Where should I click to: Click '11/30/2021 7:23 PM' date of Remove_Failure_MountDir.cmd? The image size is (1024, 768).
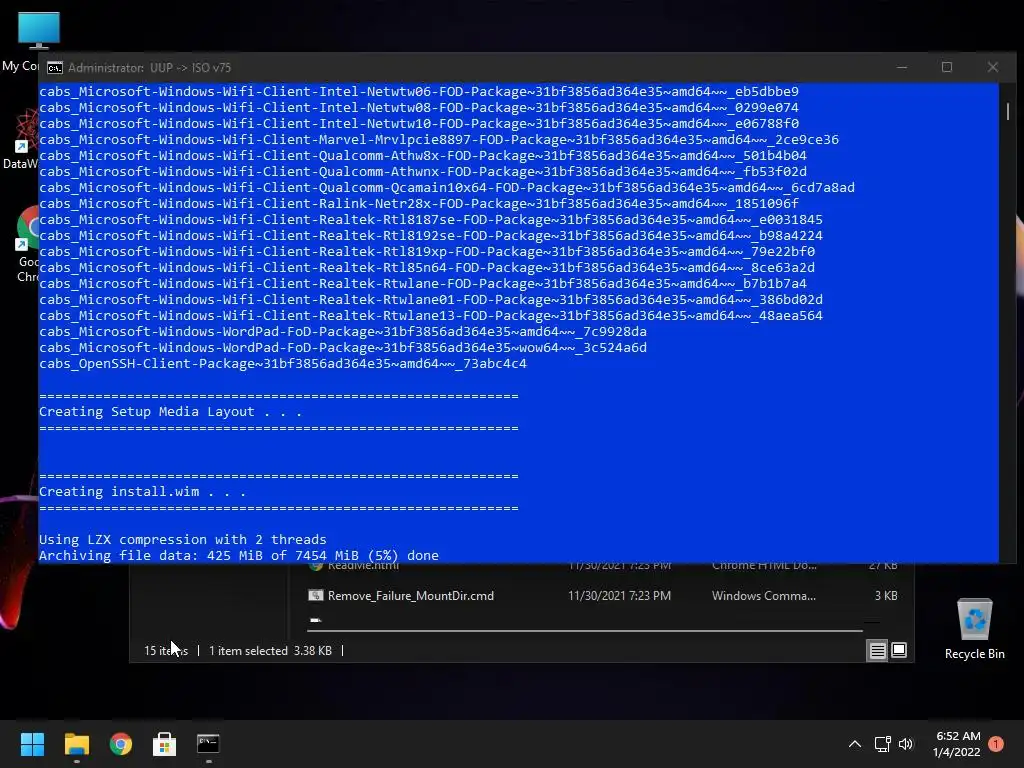coord(619,596)
